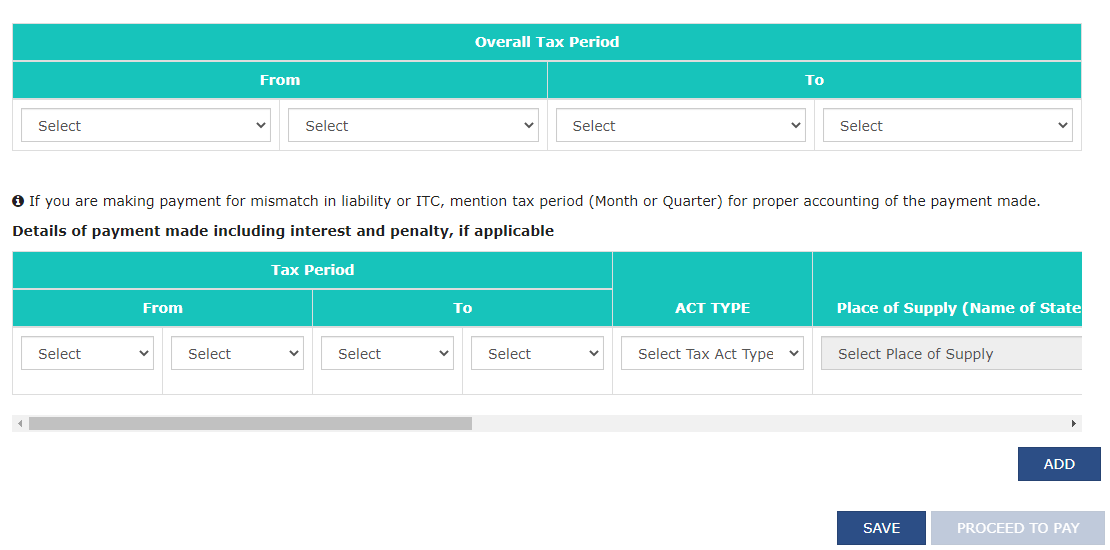Open the first Overall Tax Period From dropdown
Viewport: 1110px width, 550px height.
[x=146, y=126]
